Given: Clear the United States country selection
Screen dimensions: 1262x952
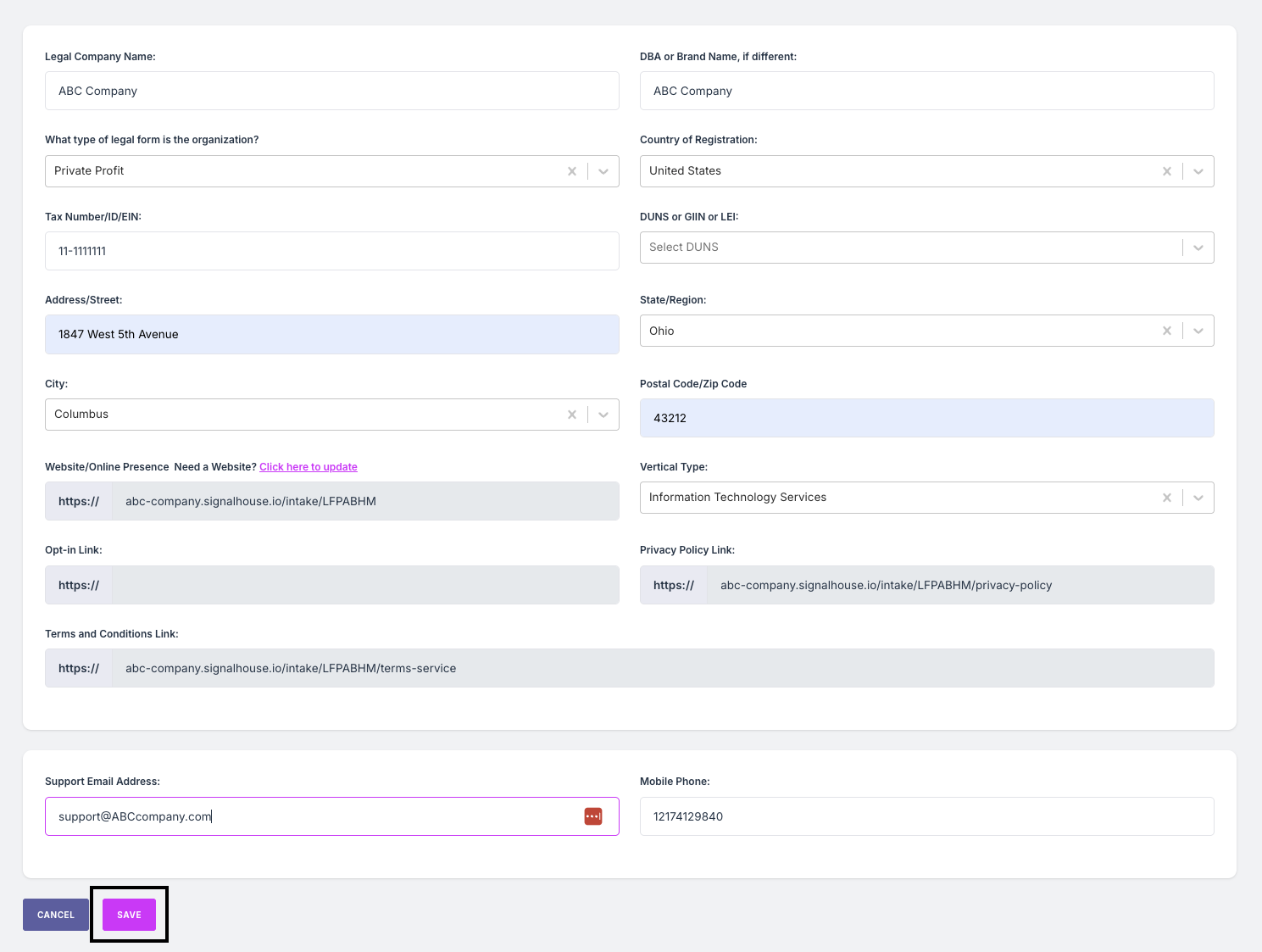Looking at the screenshot, I should (x=1167, y=171).
